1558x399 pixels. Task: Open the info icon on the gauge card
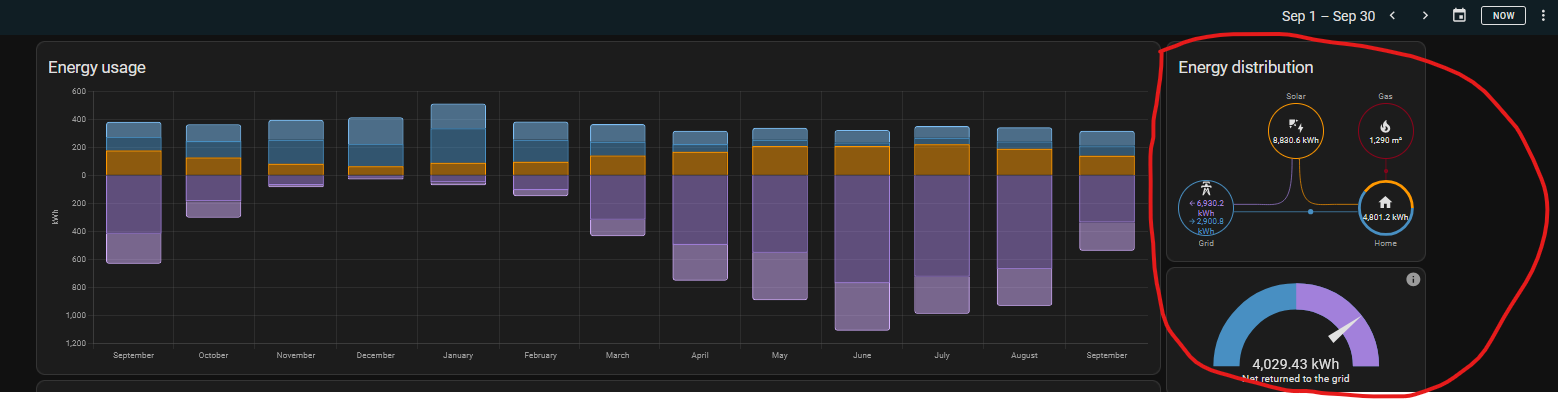click(1413, 279)
